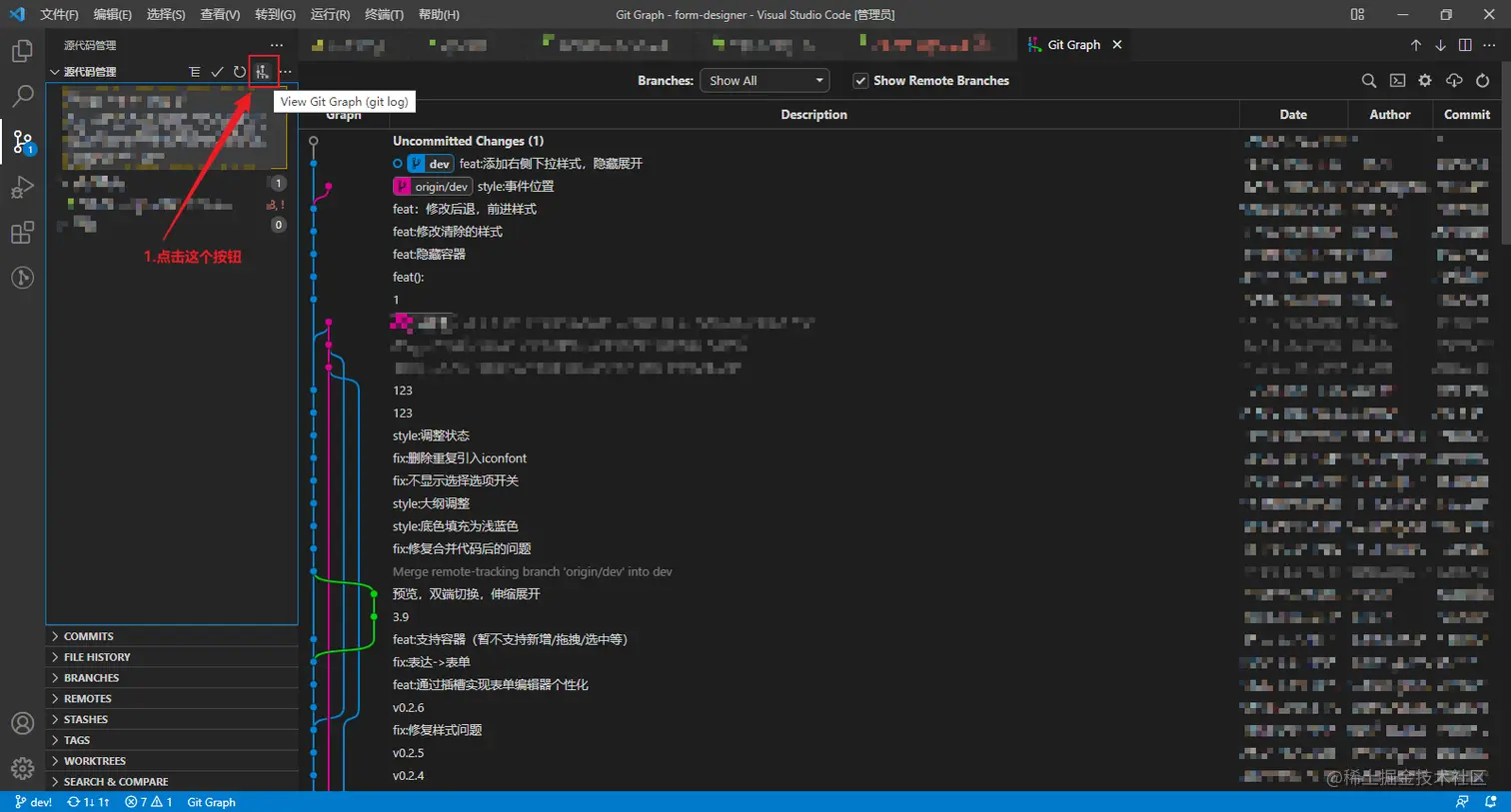
Task: Open the Accounts icon in activity bar
Action: [22, 723]
